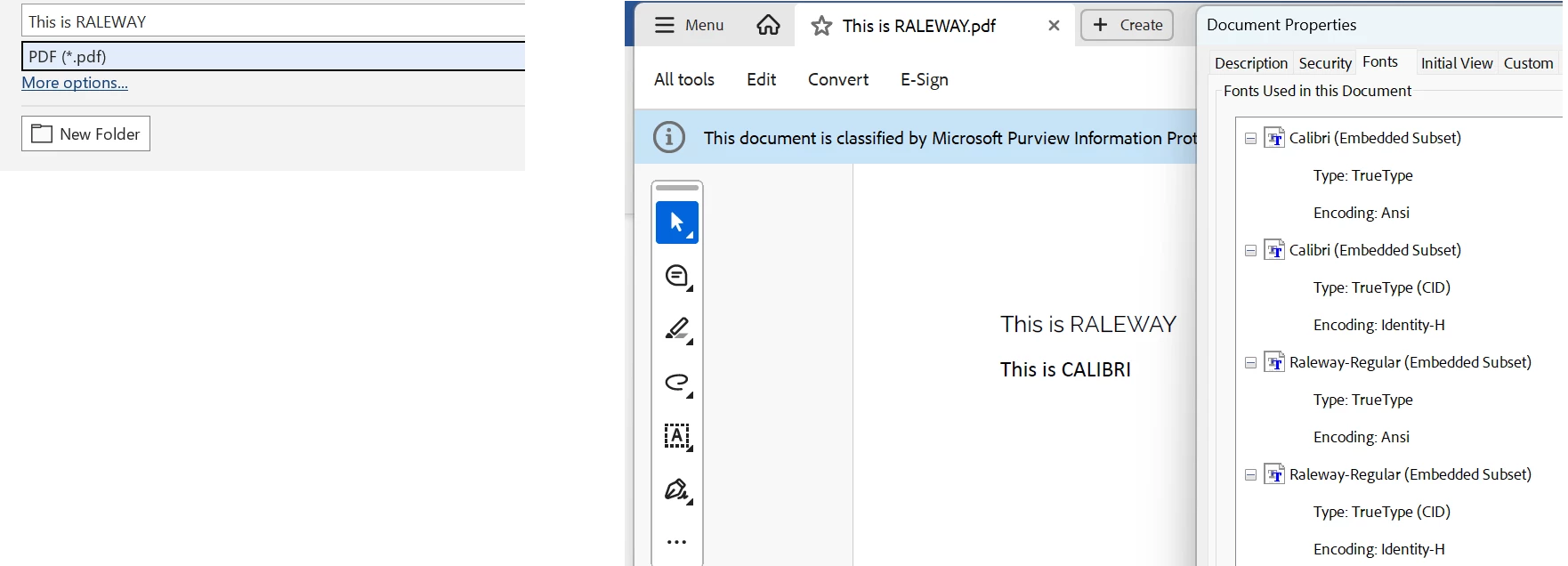
Task: Choose the Select arrow tool
Action: pos(677,222)
